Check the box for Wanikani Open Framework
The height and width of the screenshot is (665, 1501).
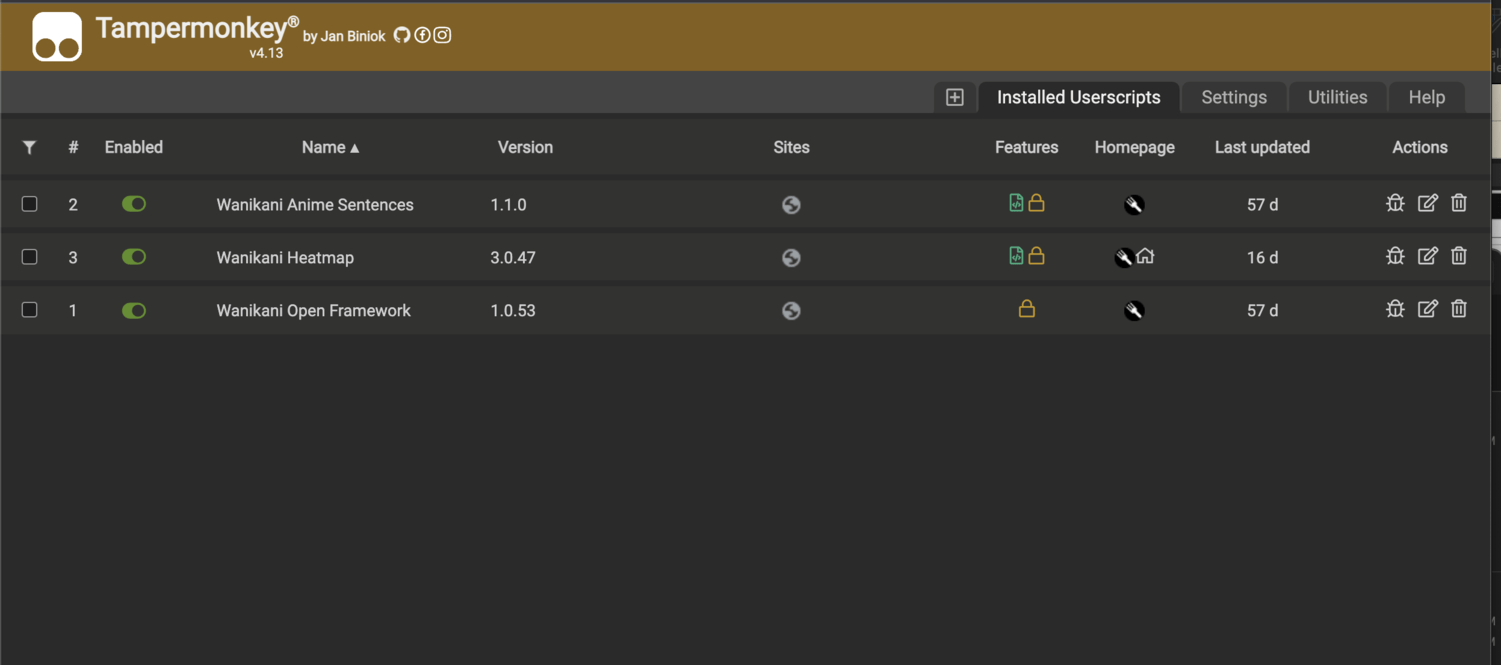point(30,310)
